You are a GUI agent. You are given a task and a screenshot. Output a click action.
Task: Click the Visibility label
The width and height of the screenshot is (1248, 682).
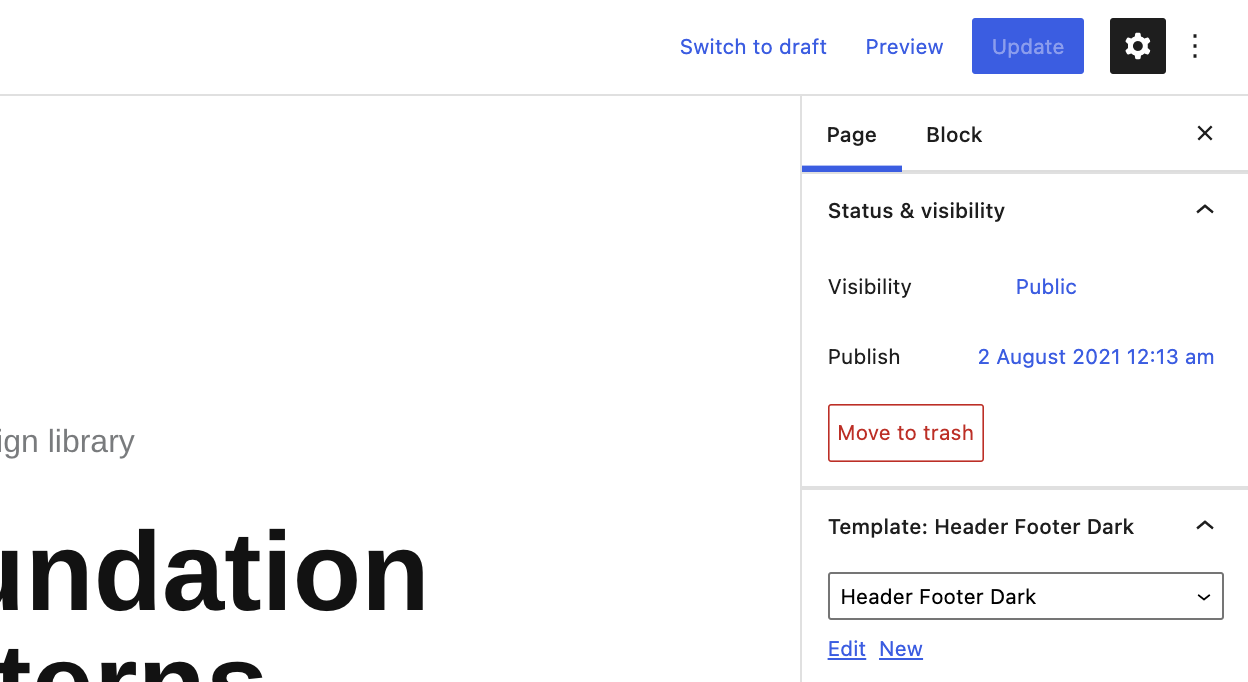tap(870, 287)
